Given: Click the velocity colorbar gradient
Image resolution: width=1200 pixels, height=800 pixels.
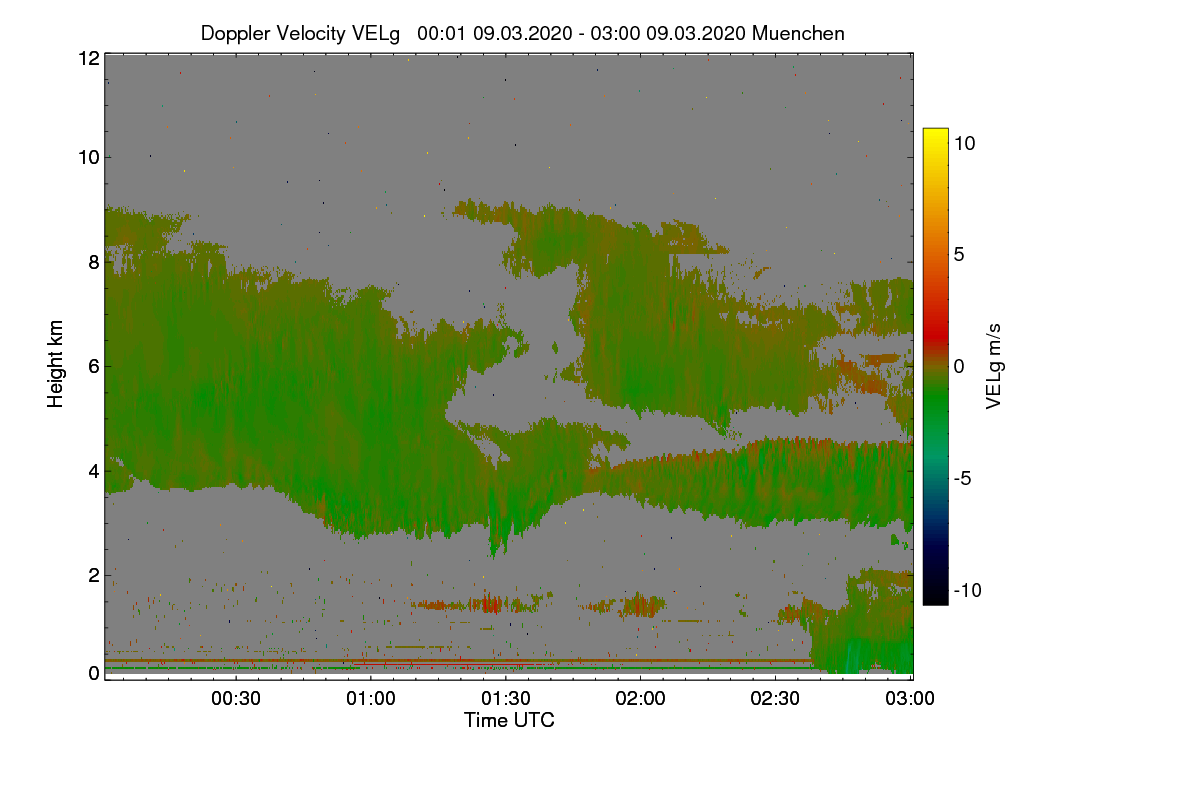Looking at the screenshot, I should pyautogui.click(x=935, y=366).
